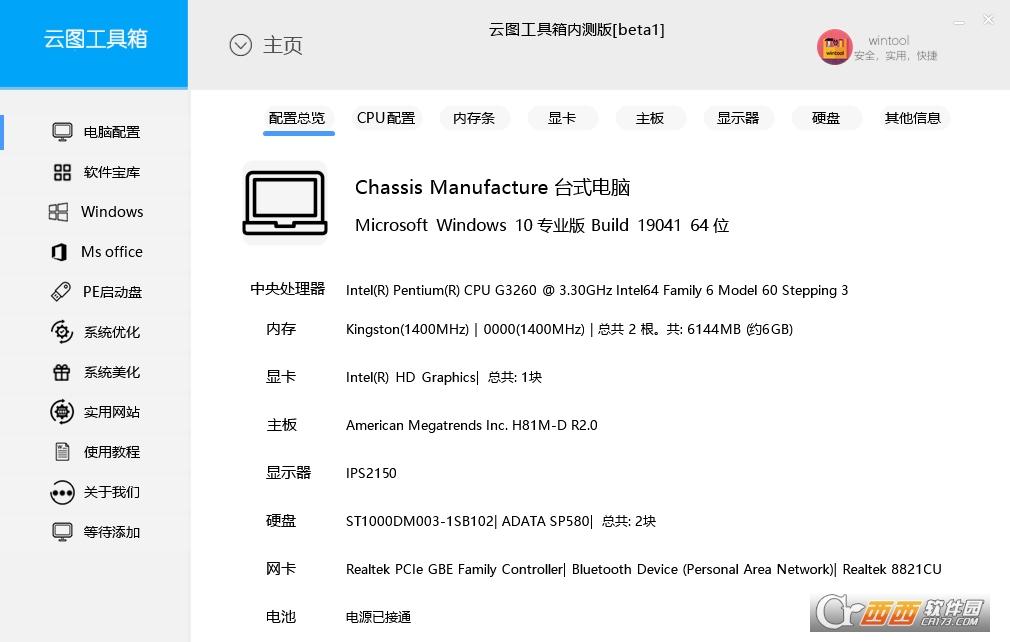Select PE启动盘 sidebar label
This screenshot has height=642, width=1010.
pyautogui.click(x=112, y=292)
